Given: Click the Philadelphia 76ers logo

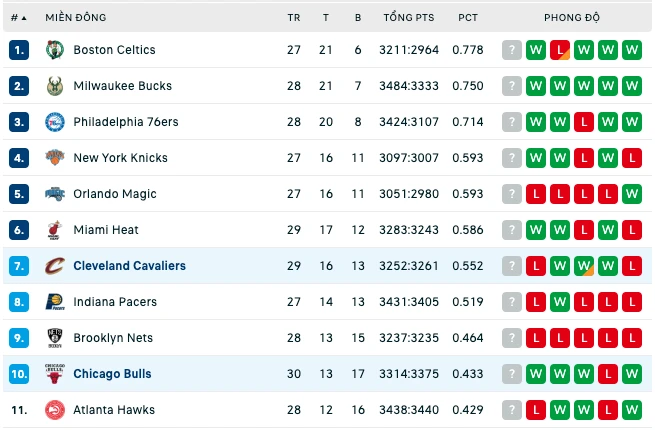Looking at the screenshot, I should click(x=55, y=122).
